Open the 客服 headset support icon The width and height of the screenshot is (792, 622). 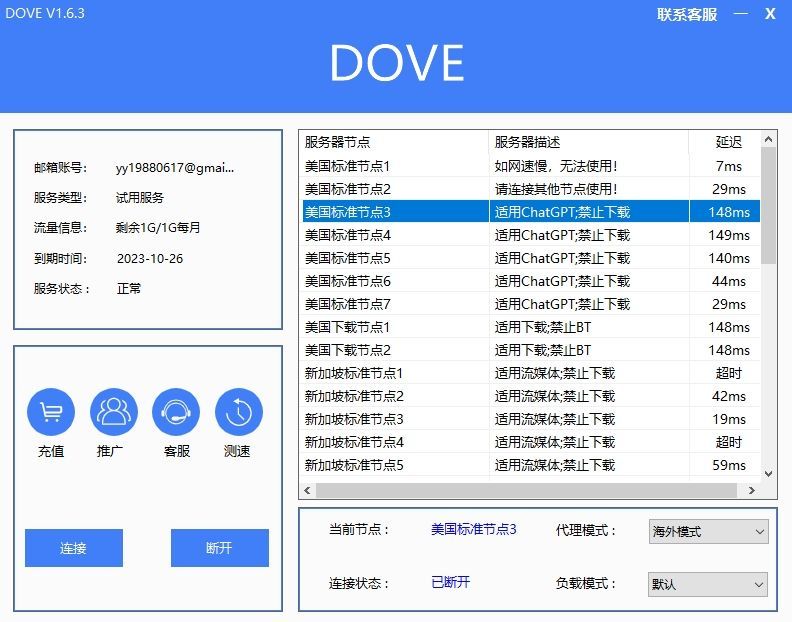[x=176, y=412]
